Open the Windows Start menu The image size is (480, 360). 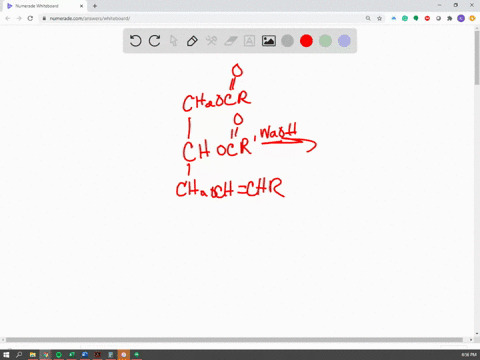[x=6, y=355]
